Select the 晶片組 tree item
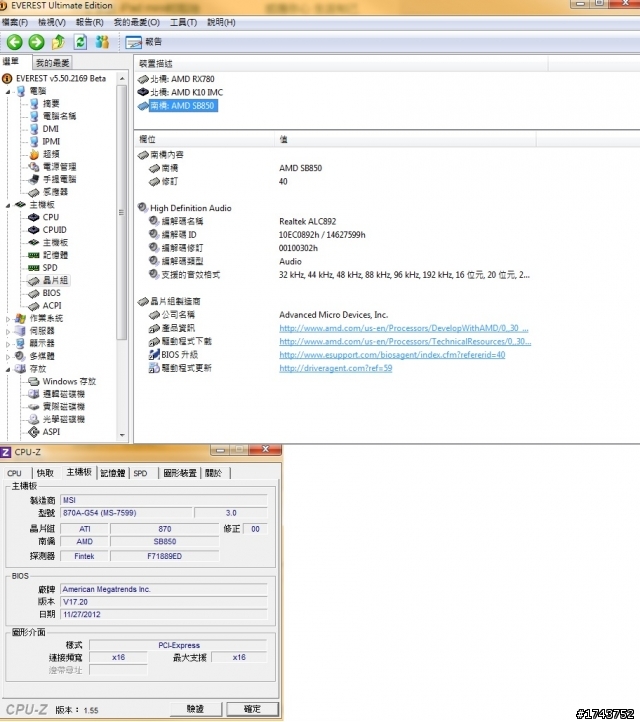640x722 pixels. click(x=55, y=280)
